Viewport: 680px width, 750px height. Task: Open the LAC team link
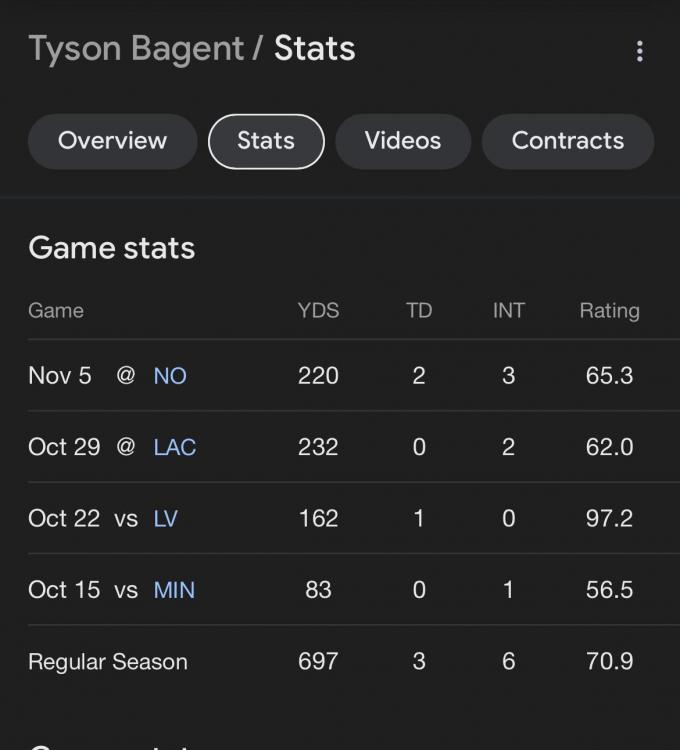[174, 447]
